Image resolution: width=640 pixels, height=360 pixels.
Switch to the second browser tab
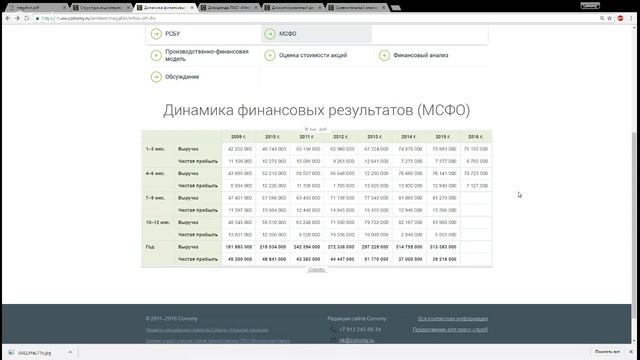pyautogui.click(x=101, y=7)
